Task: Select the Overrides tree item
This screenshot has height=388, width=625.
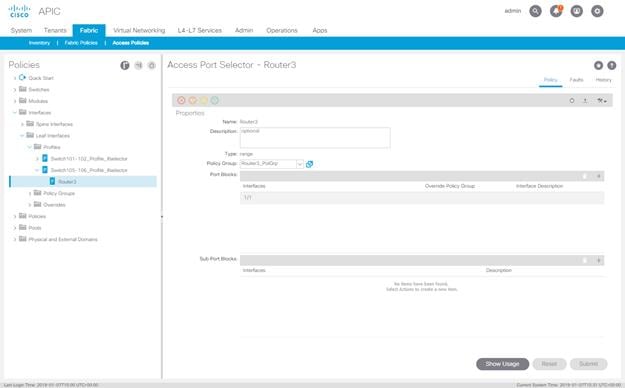Action: click(54, 205)
